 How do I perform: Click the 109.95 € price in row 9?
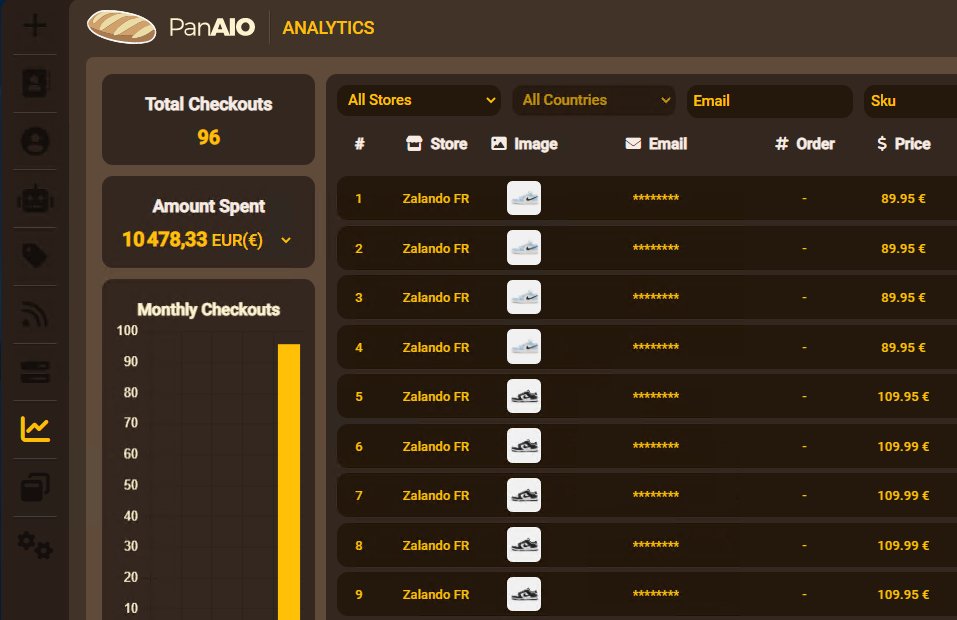[x=903, y=594]
